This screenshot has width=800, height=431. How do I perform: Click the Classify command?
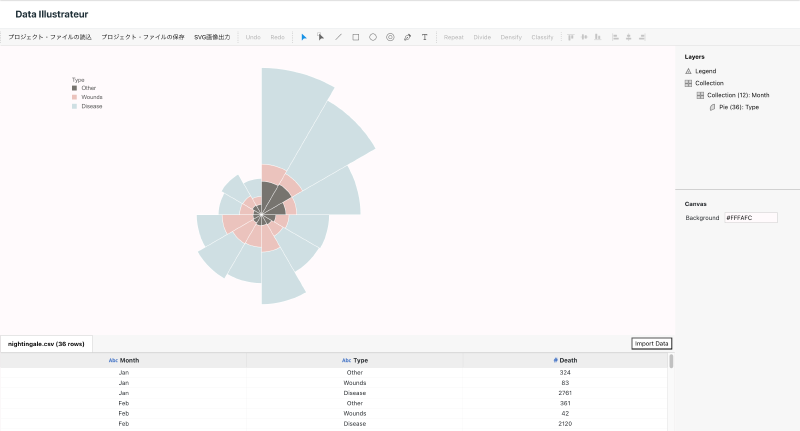tap(542, 37)
